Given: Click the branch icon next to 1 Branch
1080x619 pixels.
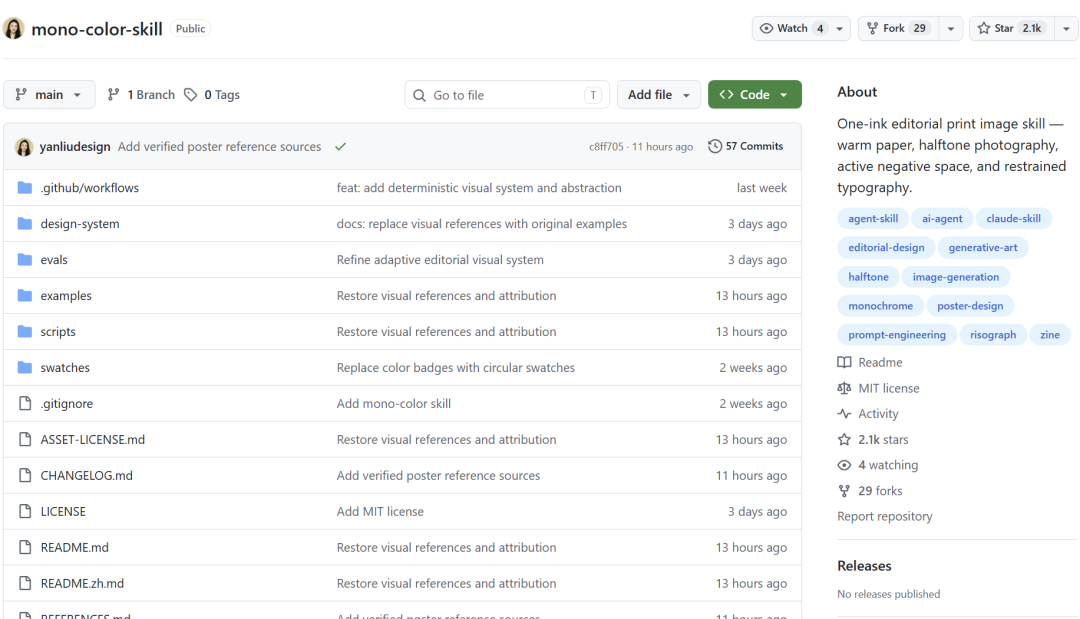Looking at the screenshot, I should [114, 95].
